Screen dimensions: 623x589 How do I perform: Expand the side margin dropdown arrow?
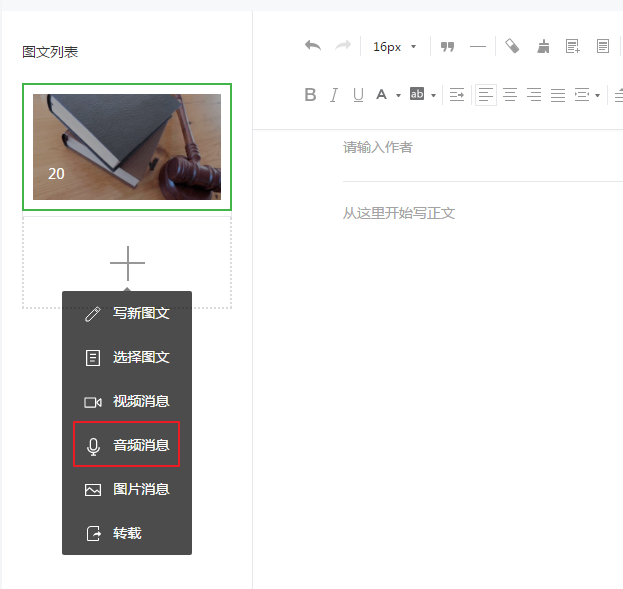tap(597, 95)
